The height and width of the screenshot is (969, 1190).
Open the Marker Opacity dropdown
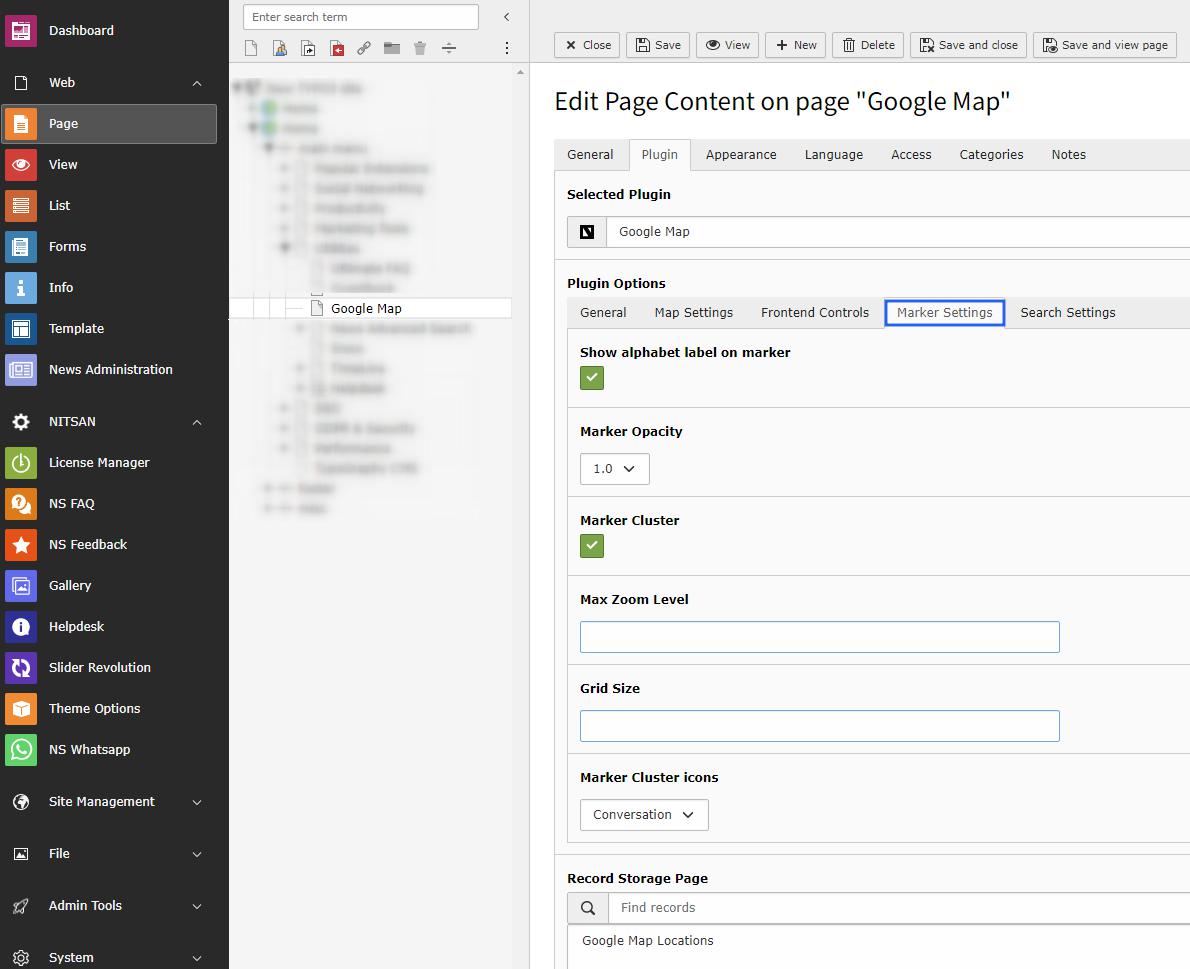pyautogui.click(x=615, y=469)
